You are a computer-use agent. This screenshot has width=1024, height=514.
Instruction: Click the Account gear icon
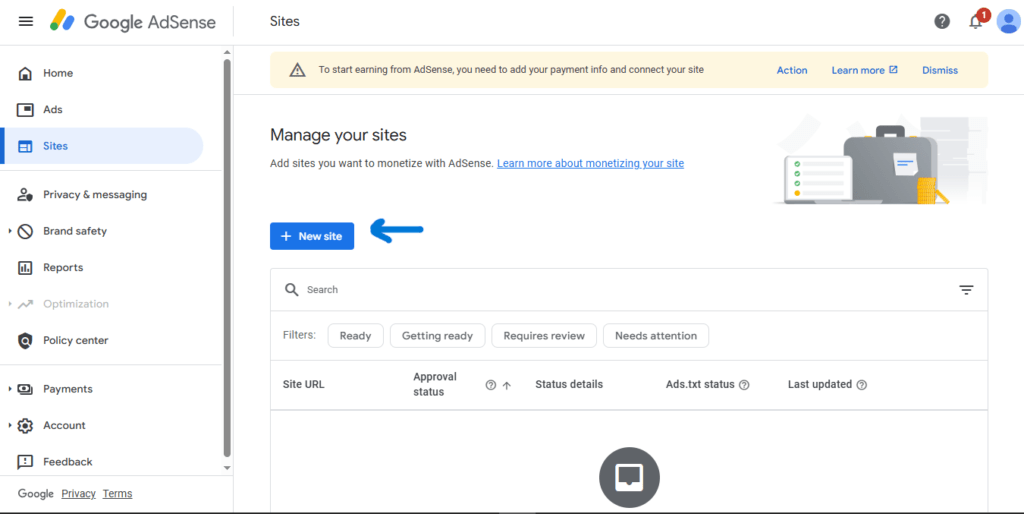point(25,426)
